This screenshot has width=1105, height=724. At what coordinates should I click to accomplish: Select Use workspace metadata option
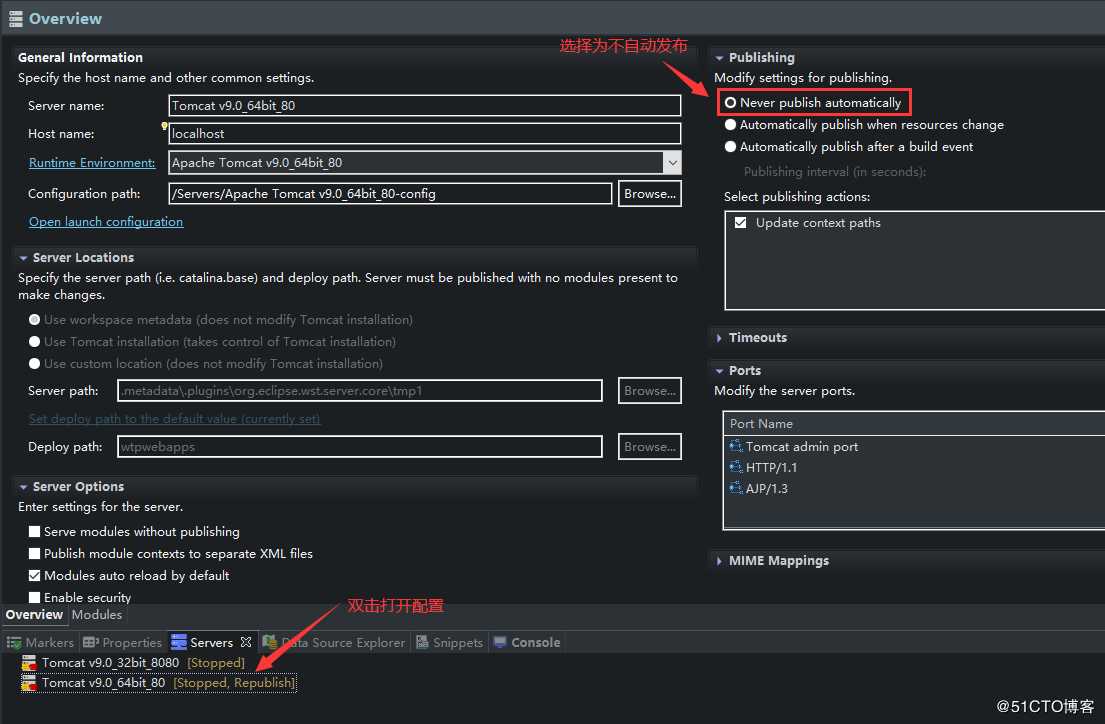point(34,319)
